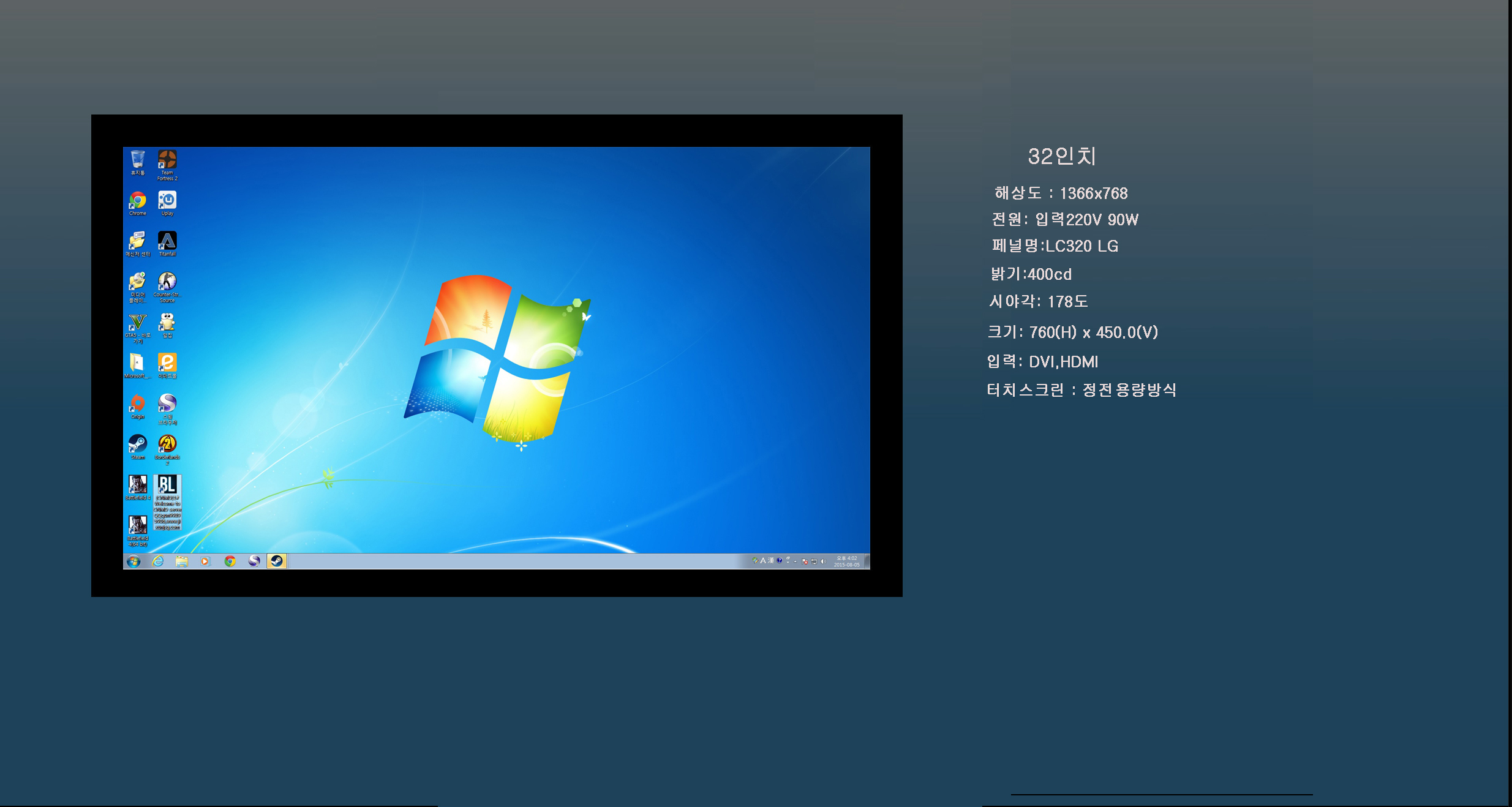Select the Battlefield 4 desktop shortcut
Image resolution: width=1512 pixels, height=807 pixels.
(137, 488)
